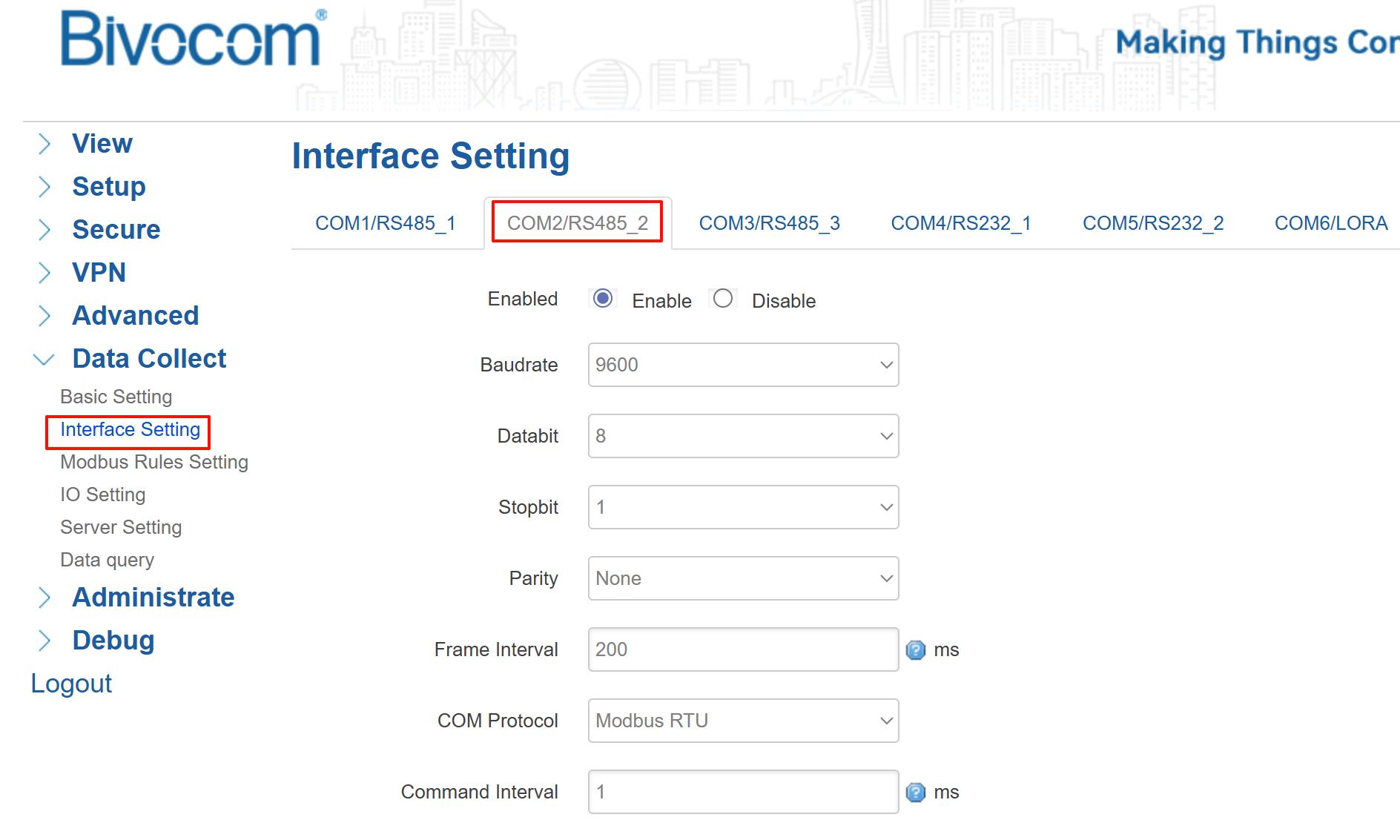Click the Command Interval input field

743,792
